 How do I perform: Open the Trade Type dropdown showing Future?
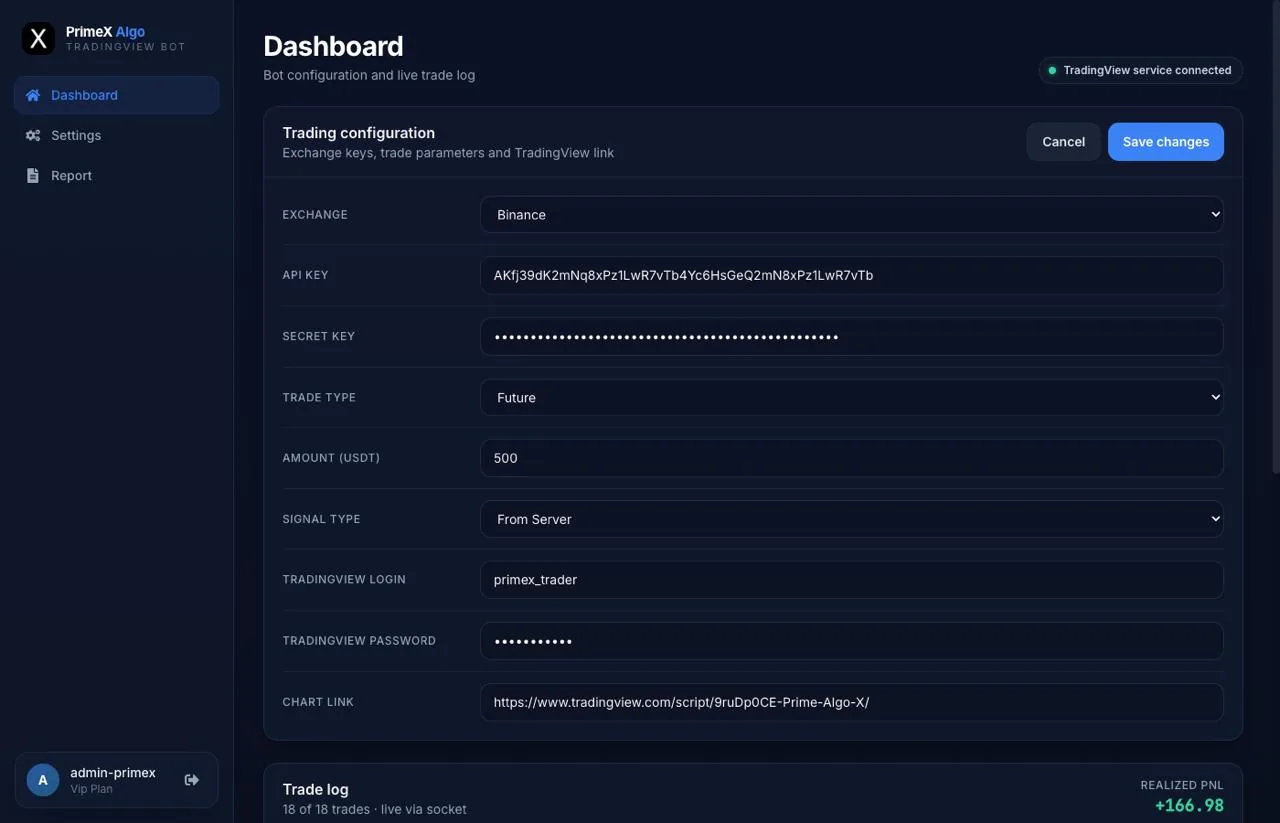[x=852, y=397]
